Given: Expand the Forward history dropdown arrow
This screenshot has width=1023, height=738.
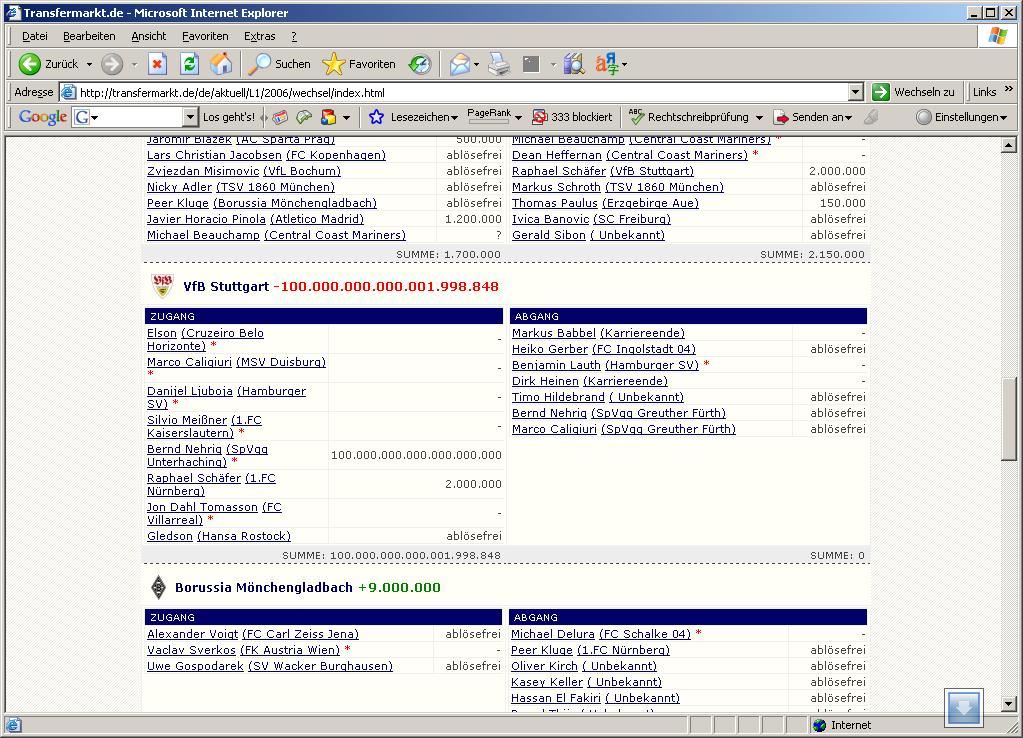Looking at the screenshot, I should point(134,64).
